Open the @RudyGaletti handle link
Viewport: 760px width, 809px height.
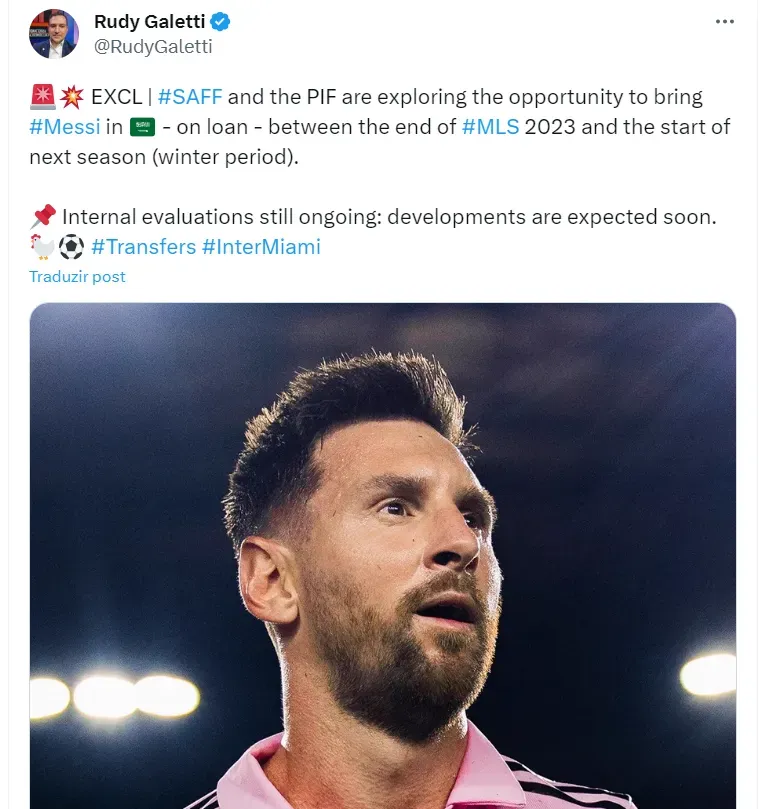click(152, 46)
